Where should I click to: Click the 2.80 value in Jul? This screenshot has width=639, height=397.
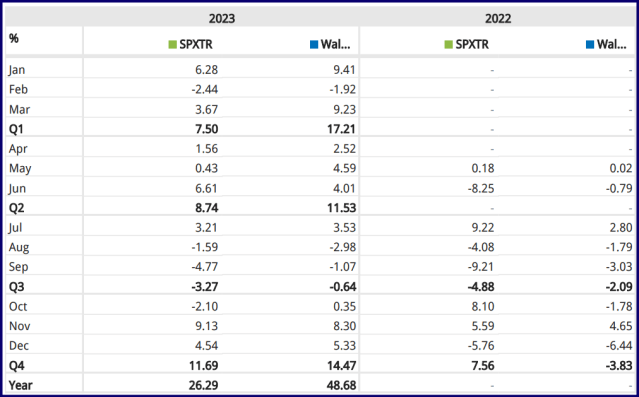pos(621,227)
